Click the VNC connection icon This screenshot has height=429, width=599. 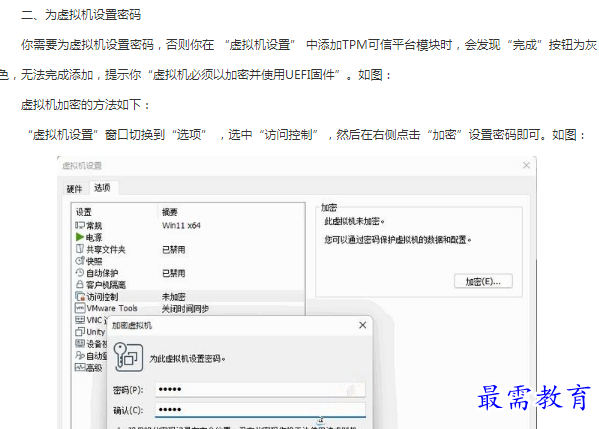point(80,320)
